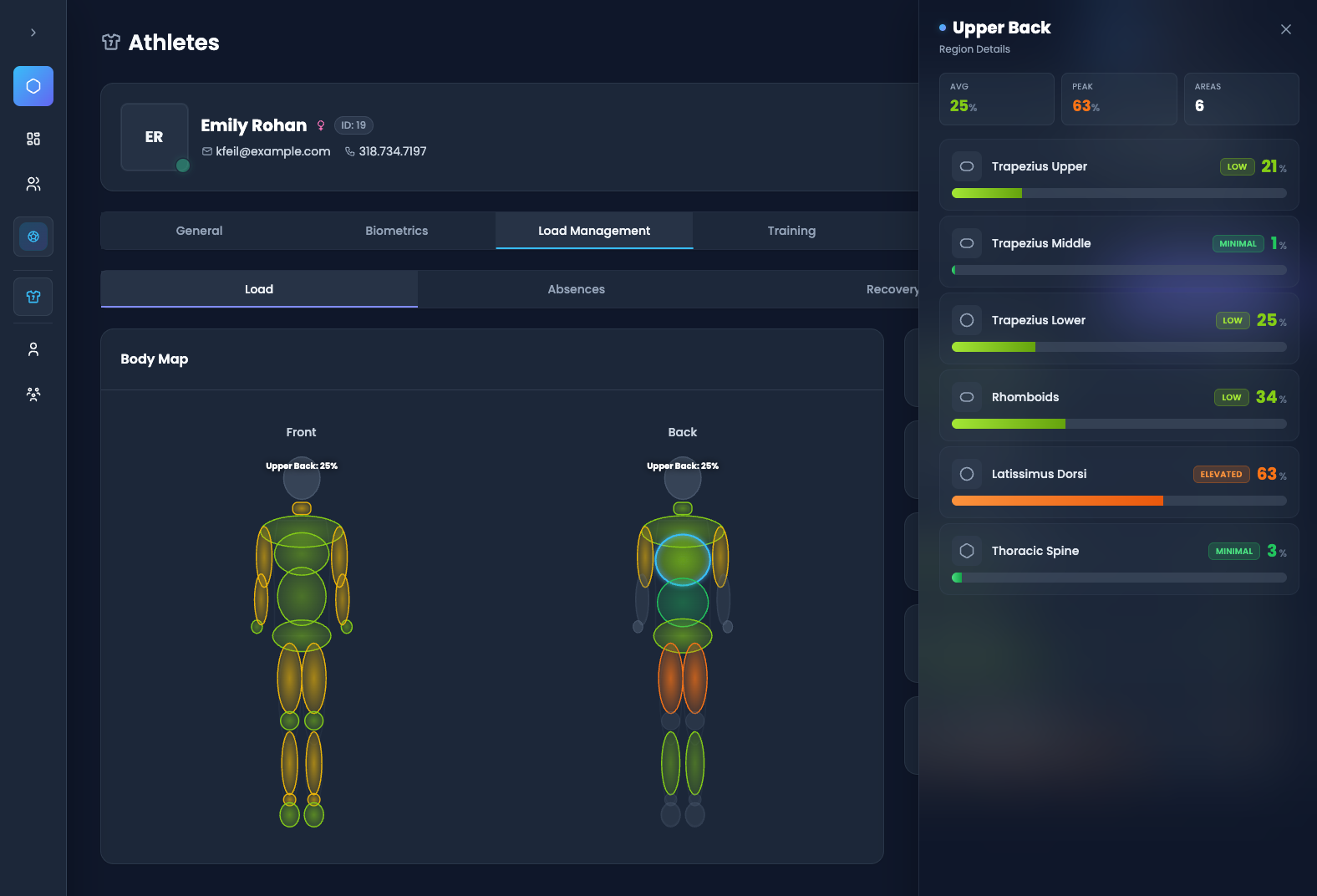Click the Front figure label

(302, 432)
